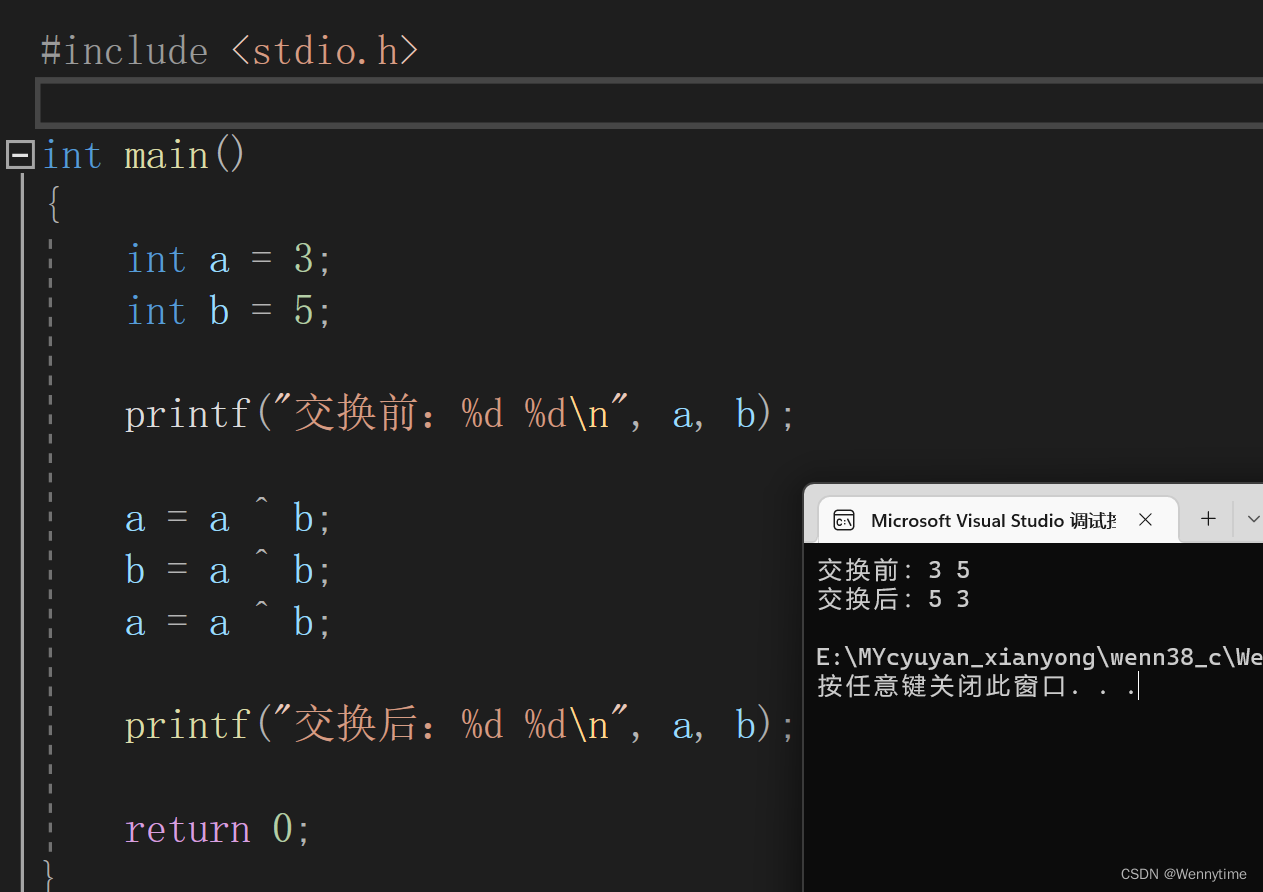Open a new terminal tab with plus button
Screen dimensions: 1263x892
(1208, 518)
